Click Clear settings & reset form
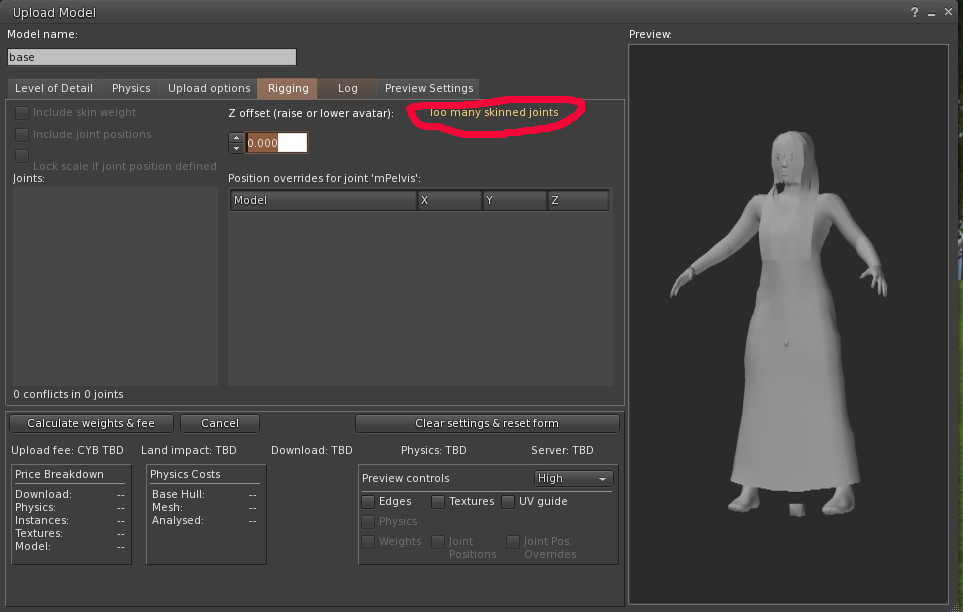The height and width of the screenshot is (612, 963). tap(487, 423)
